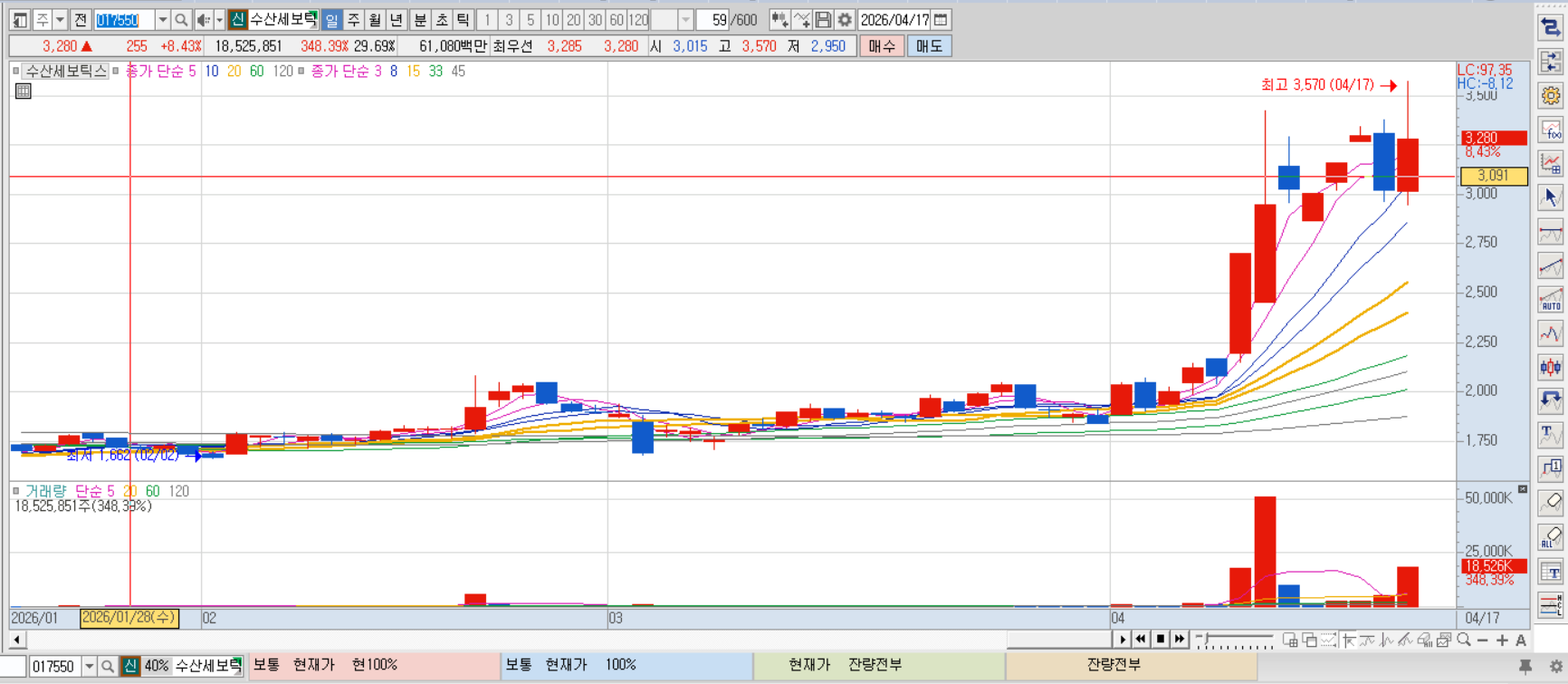Click the horizontal chart scrollbar left arrow
Viewport: 1568px width, 684px height.
[x=17, y=640]
